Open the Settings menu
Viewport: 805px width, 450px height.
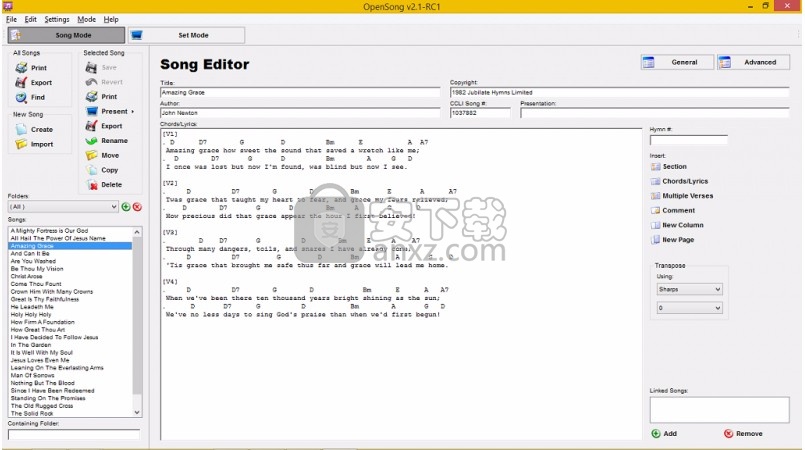pos(56,19)
